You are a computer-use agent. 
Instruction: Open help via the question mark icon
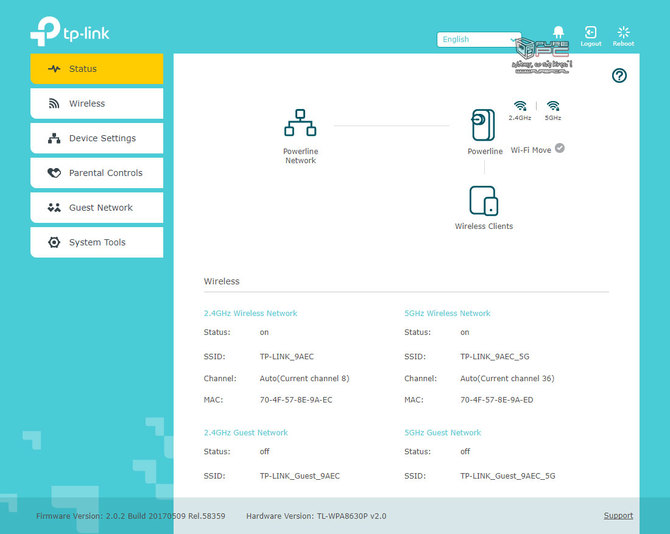coord(619,76)
